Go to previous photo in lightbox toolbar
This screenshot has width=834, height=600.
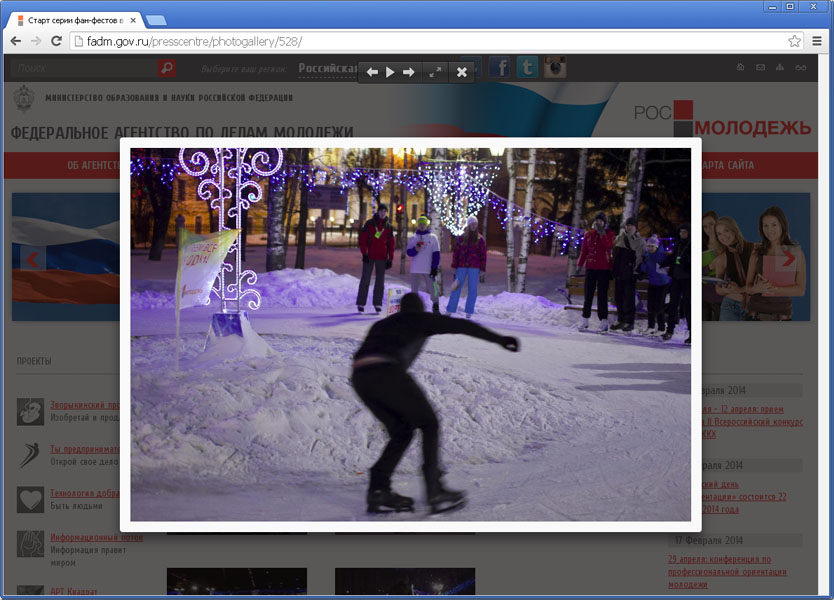click(372, 72)
